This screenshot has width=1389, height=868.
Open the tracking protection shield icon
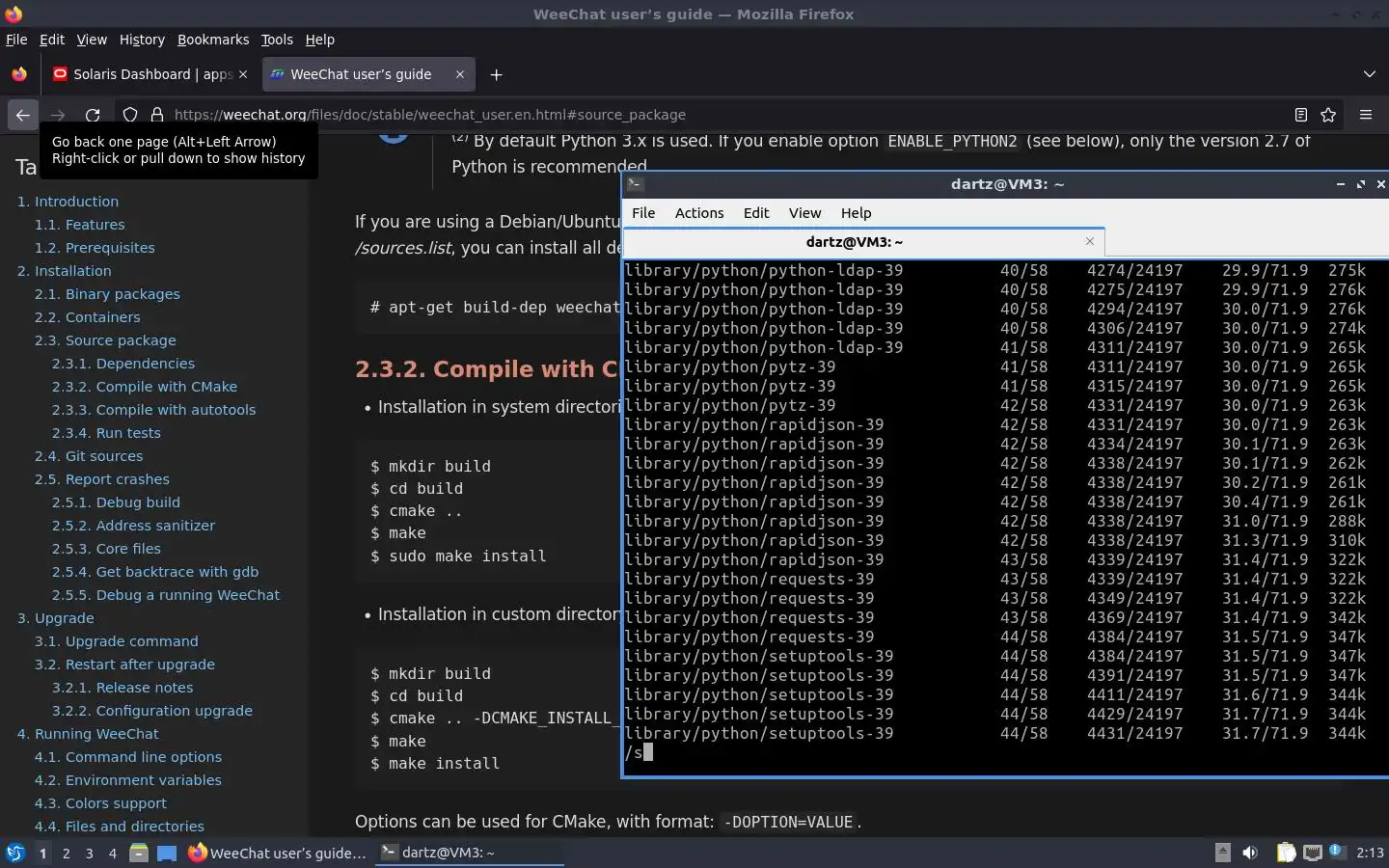[x=130, y=115]
